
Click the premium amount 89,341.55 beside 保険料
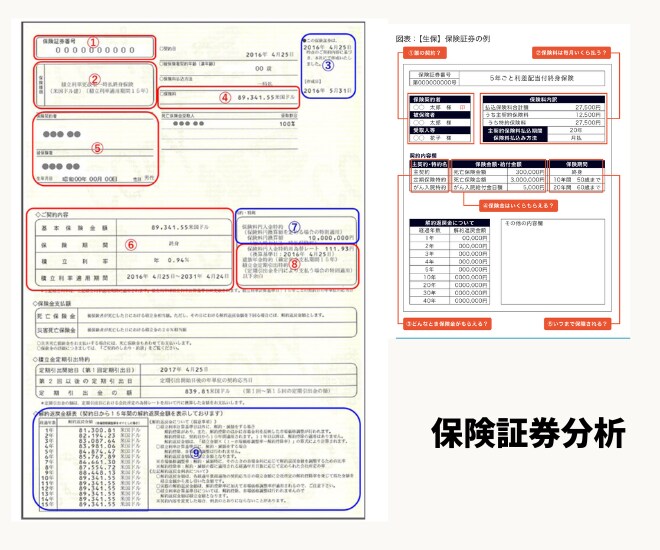point(255,98)
